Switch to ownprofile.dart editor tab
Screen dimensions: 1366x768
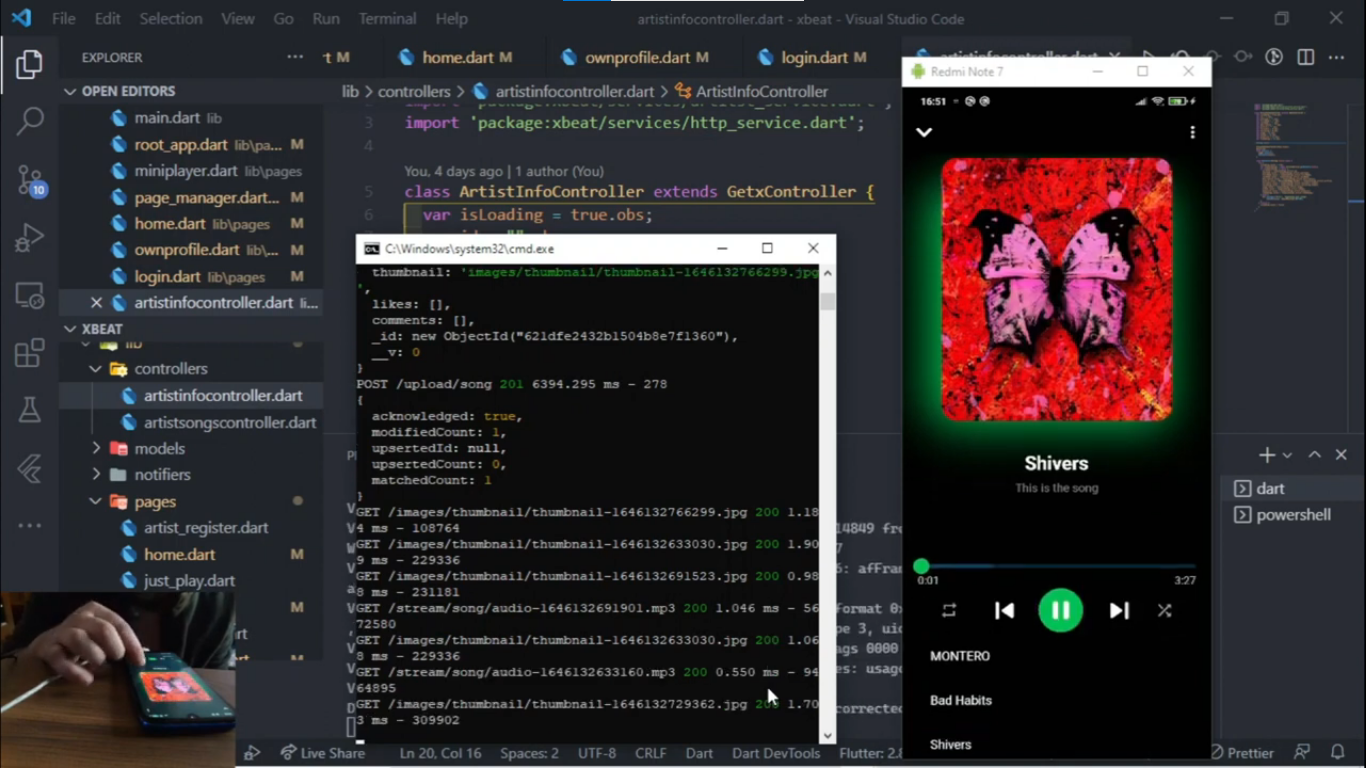(635, 58)
